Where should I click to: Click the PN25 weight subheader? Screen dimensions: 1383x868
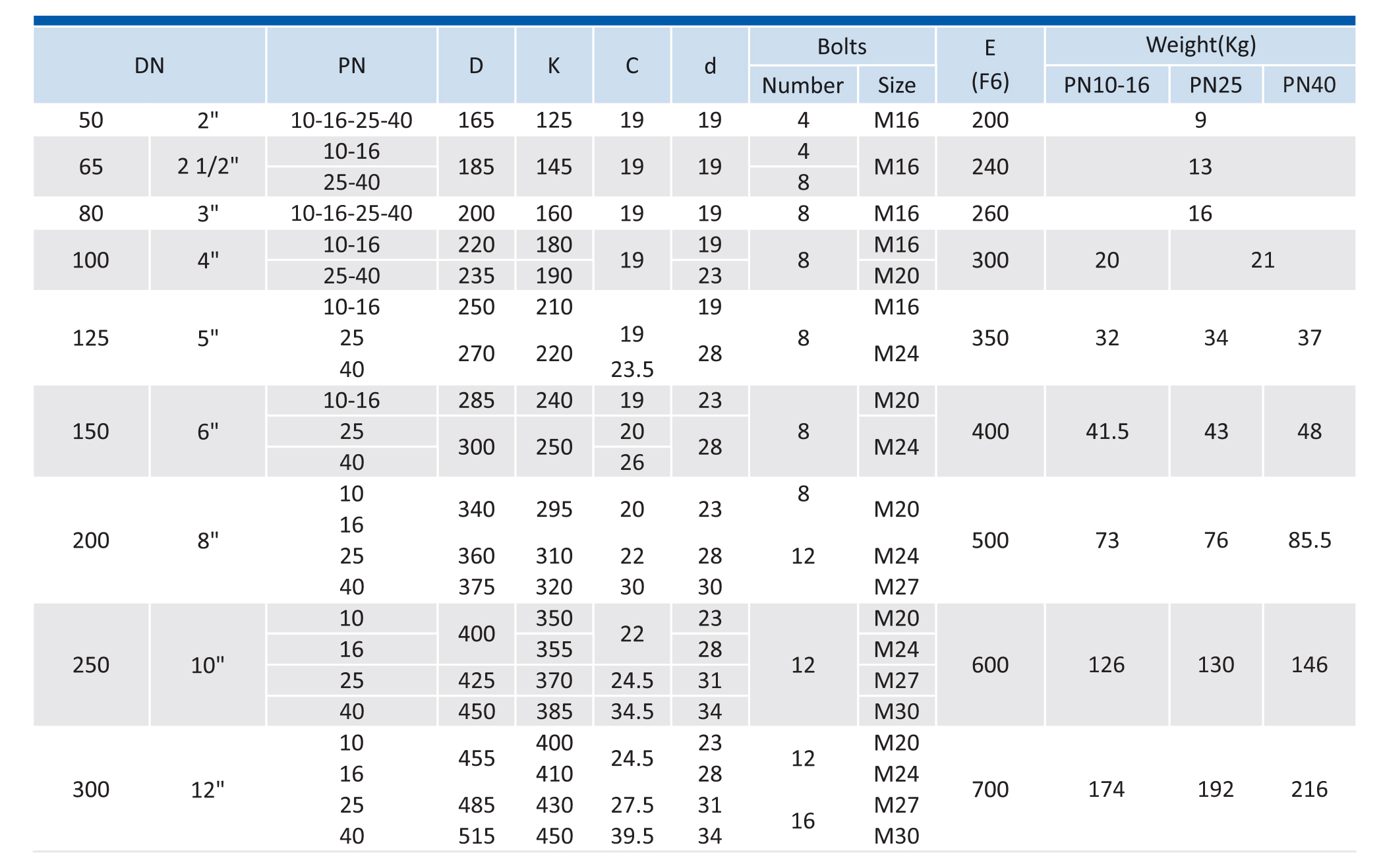[x=1216, y=85]
